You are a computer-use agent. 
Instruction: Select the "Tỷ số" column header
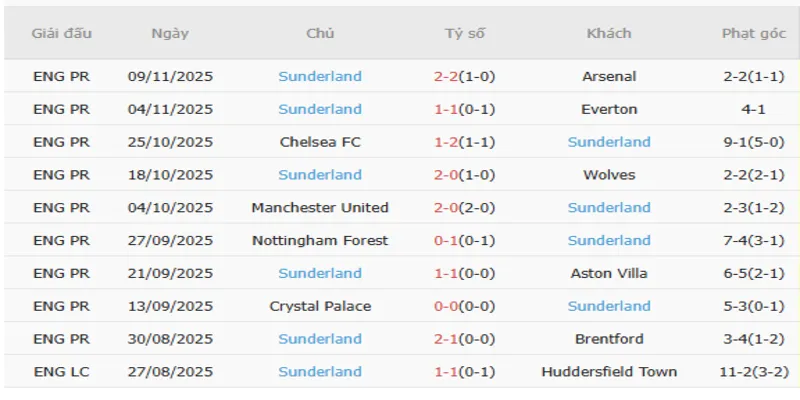(465, 33)
